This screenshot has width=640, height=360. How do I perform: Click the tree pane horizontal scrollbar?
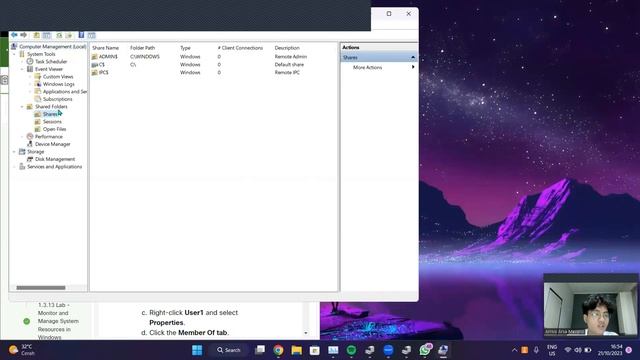[x=41, y=288]
